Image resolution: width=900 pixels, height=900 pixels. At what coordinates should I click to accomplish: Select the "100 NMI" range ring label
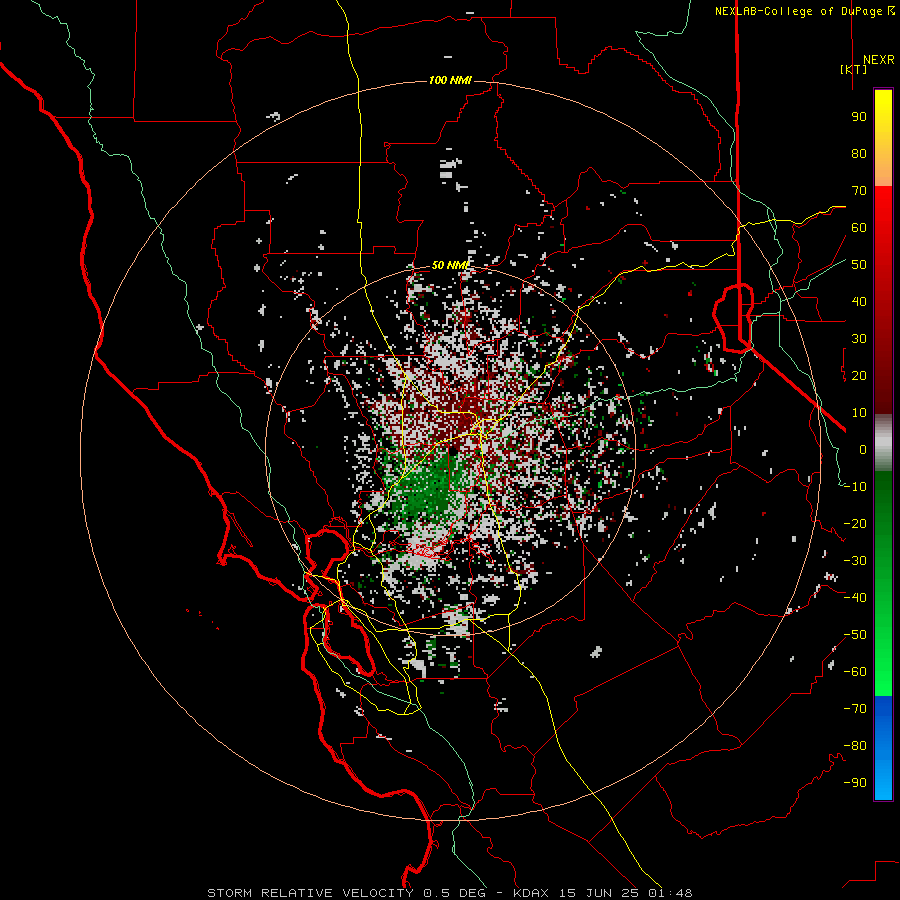click(450, 80)
